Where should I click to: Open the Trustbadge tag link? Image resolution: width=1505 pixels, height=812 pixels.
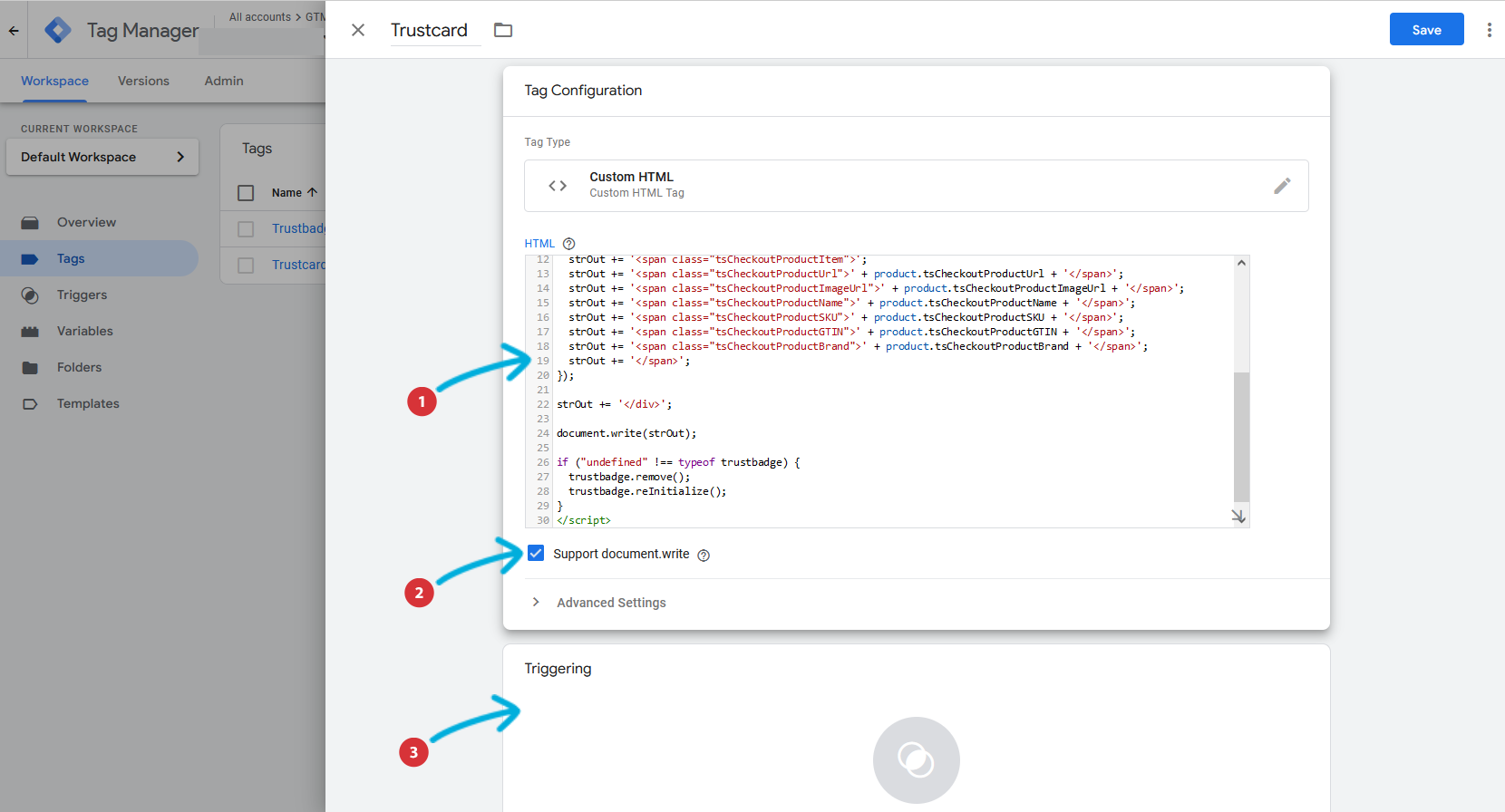[298, 228]
